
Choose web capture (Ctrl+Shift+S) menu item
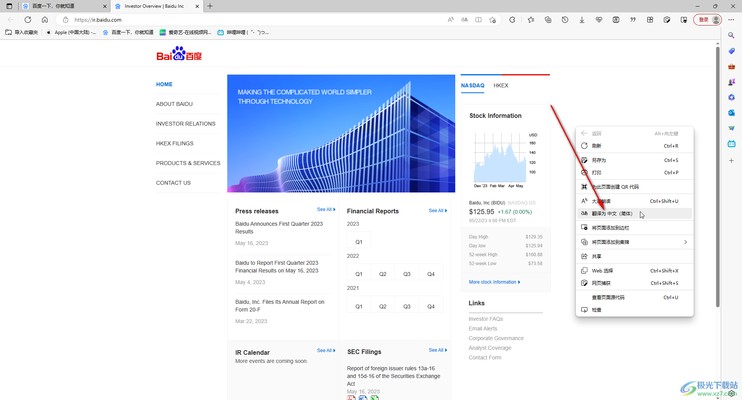pos(635,283)
